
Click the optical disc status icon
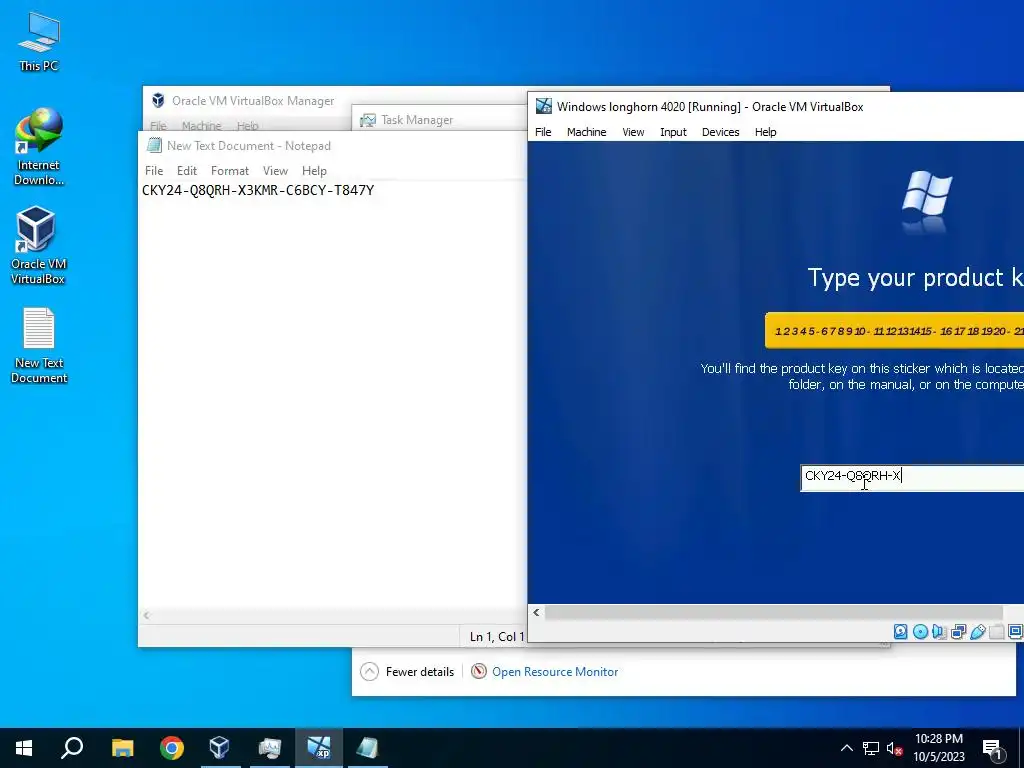920,632
